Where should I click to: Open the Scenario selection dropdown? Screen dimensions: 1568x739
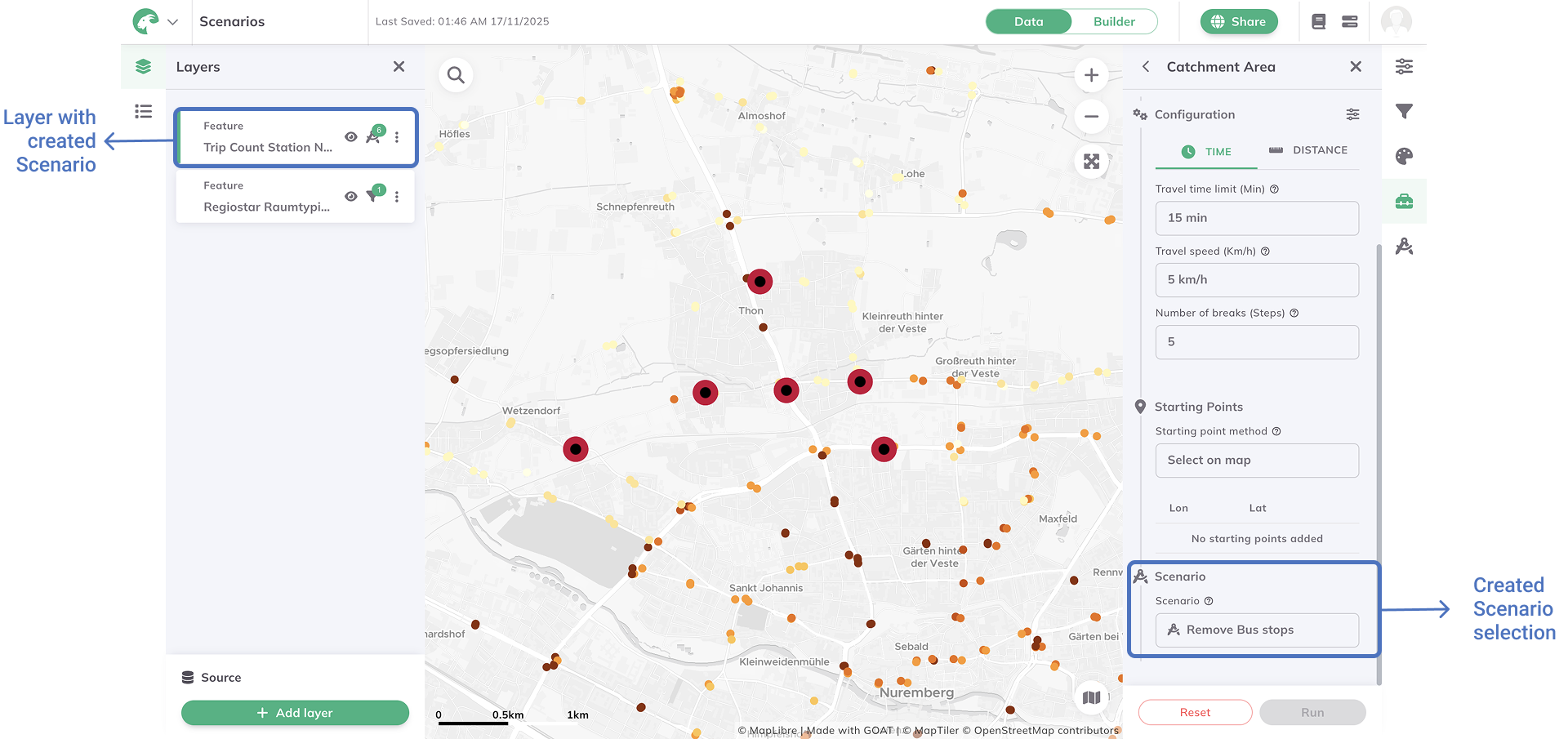[1256, 630]
